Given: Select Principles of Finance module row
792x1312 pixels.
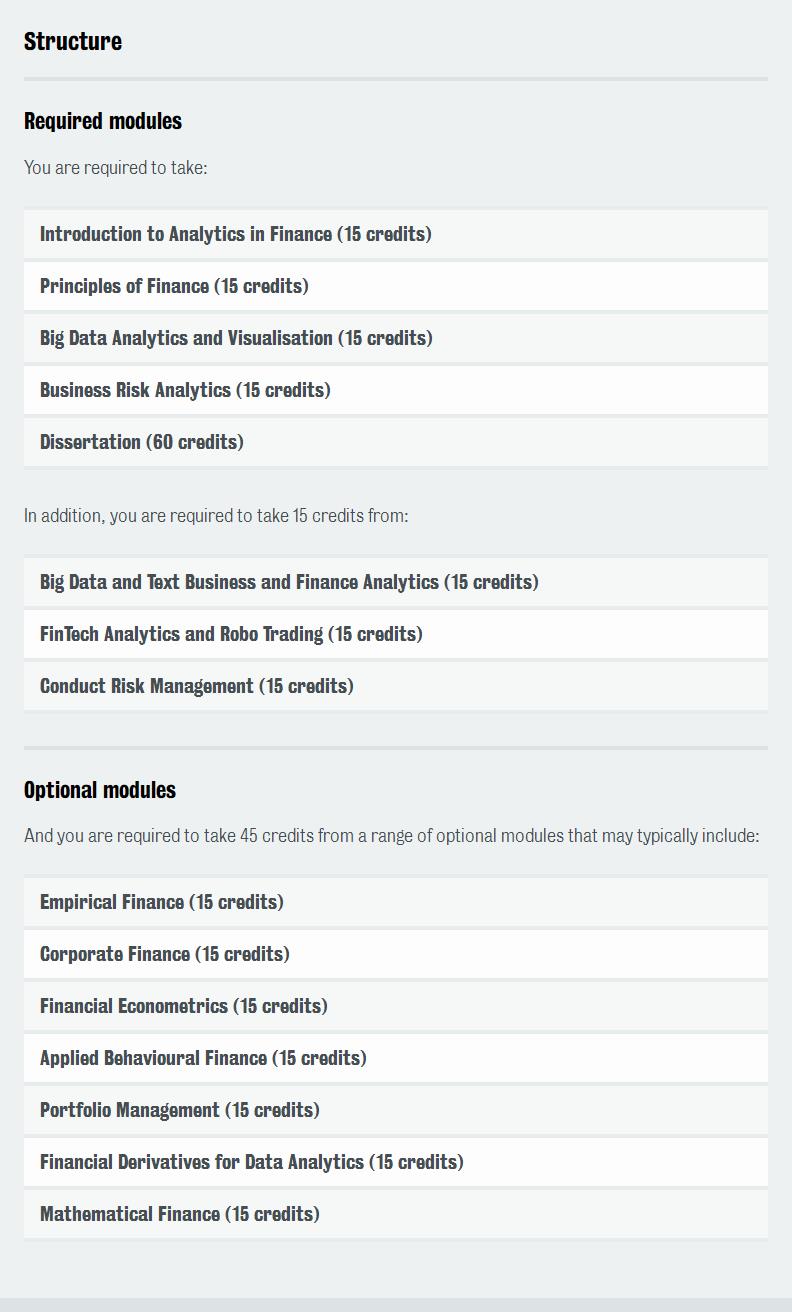Looking at the screenshot, I should pyautogui.click(x=396, y=286).
